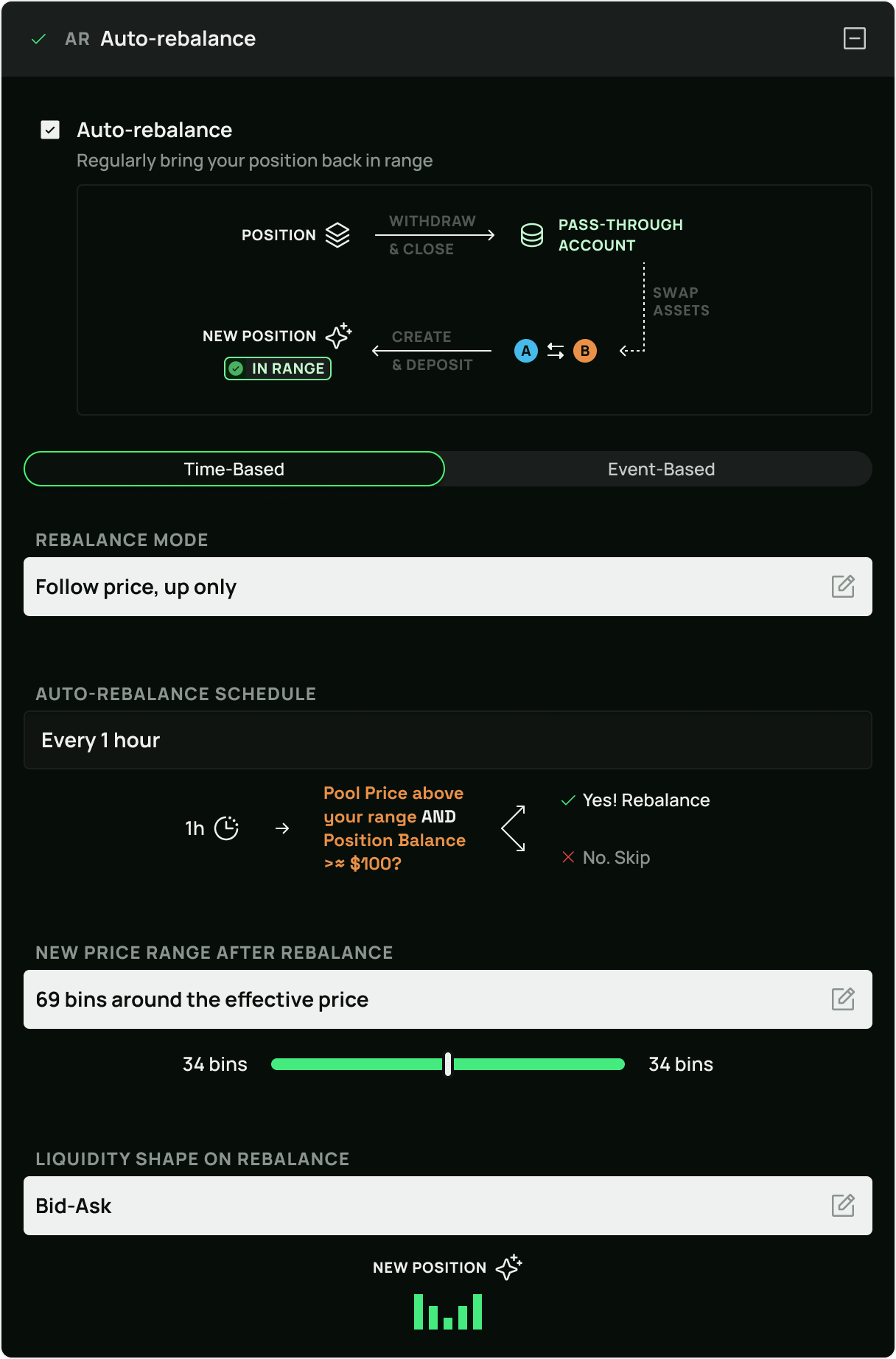The image size is (896, 1359).
Task: Click the position layers stack icon
Action: coord(337,235)
